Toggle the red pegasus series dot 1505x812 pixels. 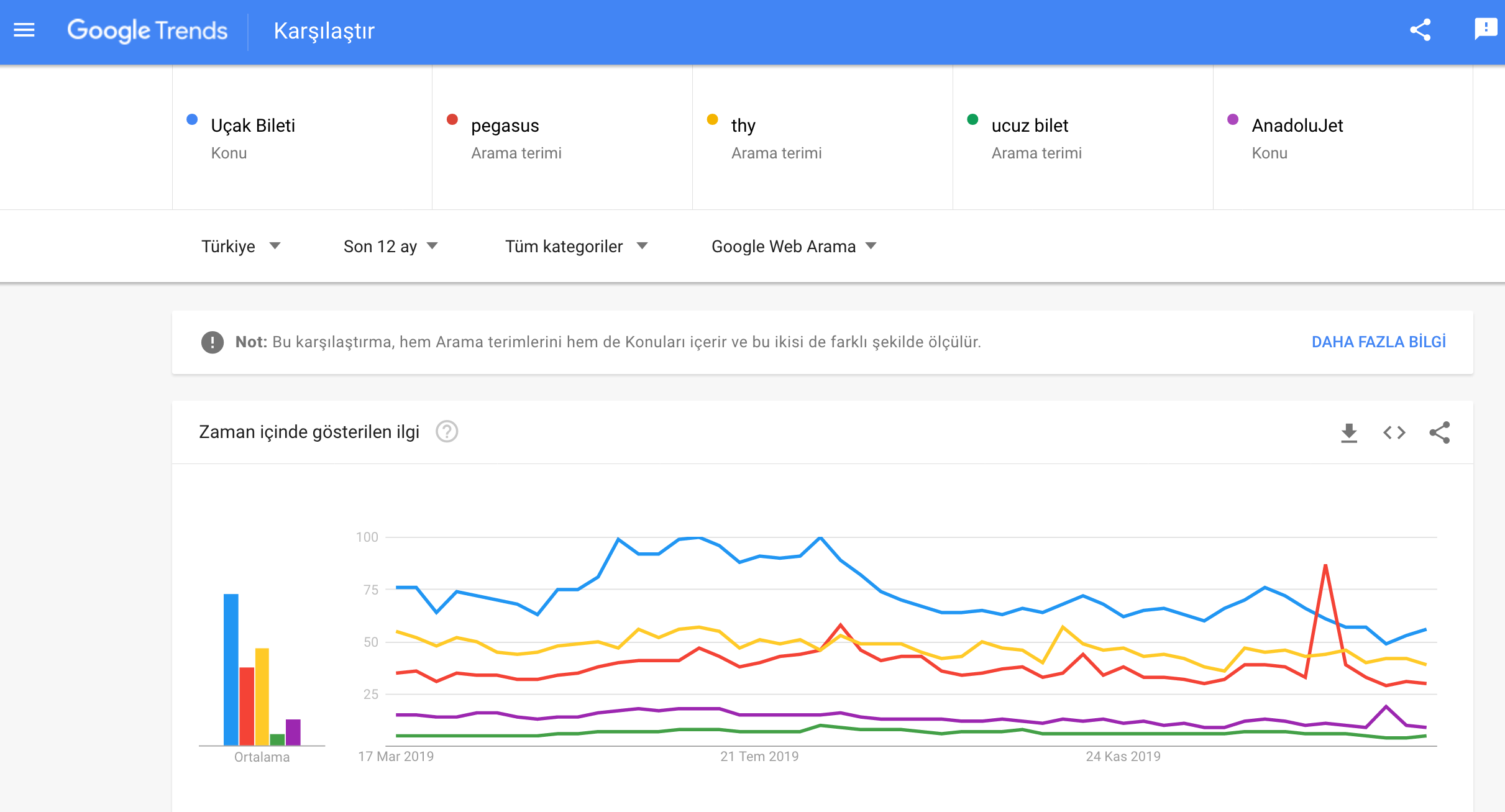452,119
